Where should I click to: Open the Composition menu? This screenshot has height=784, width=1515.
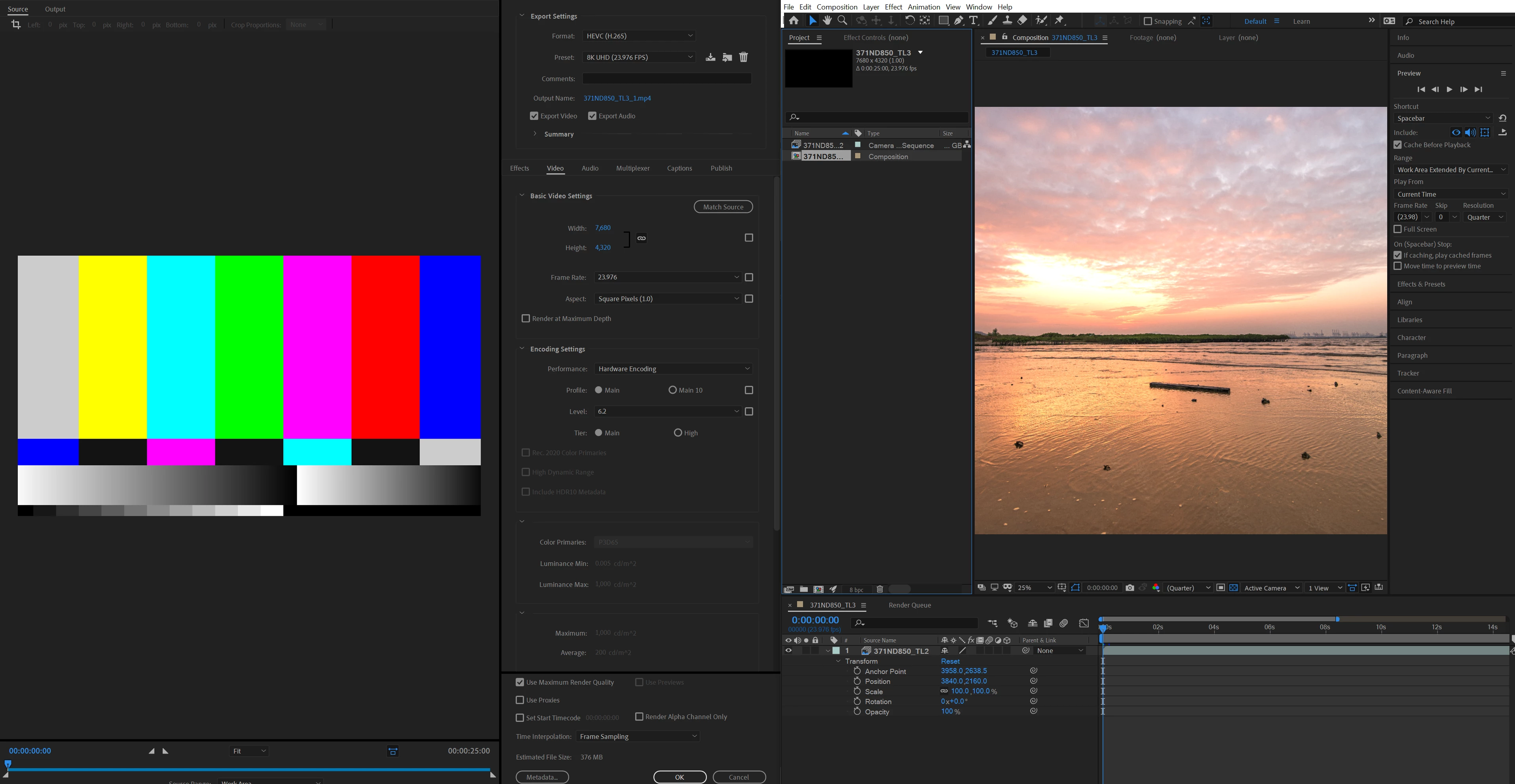tap(836, 6)
